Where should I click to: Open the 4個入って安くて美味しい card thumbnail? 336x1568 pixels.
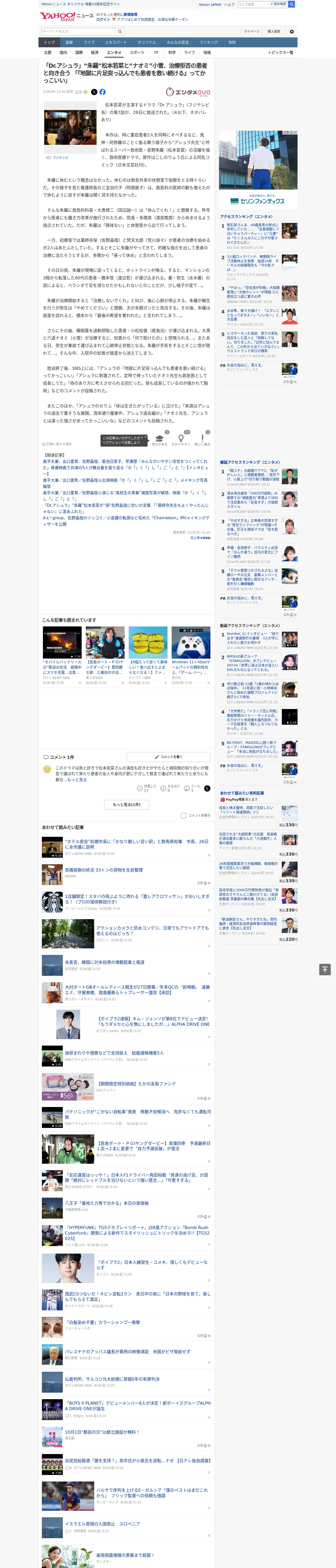coord(148,642)
